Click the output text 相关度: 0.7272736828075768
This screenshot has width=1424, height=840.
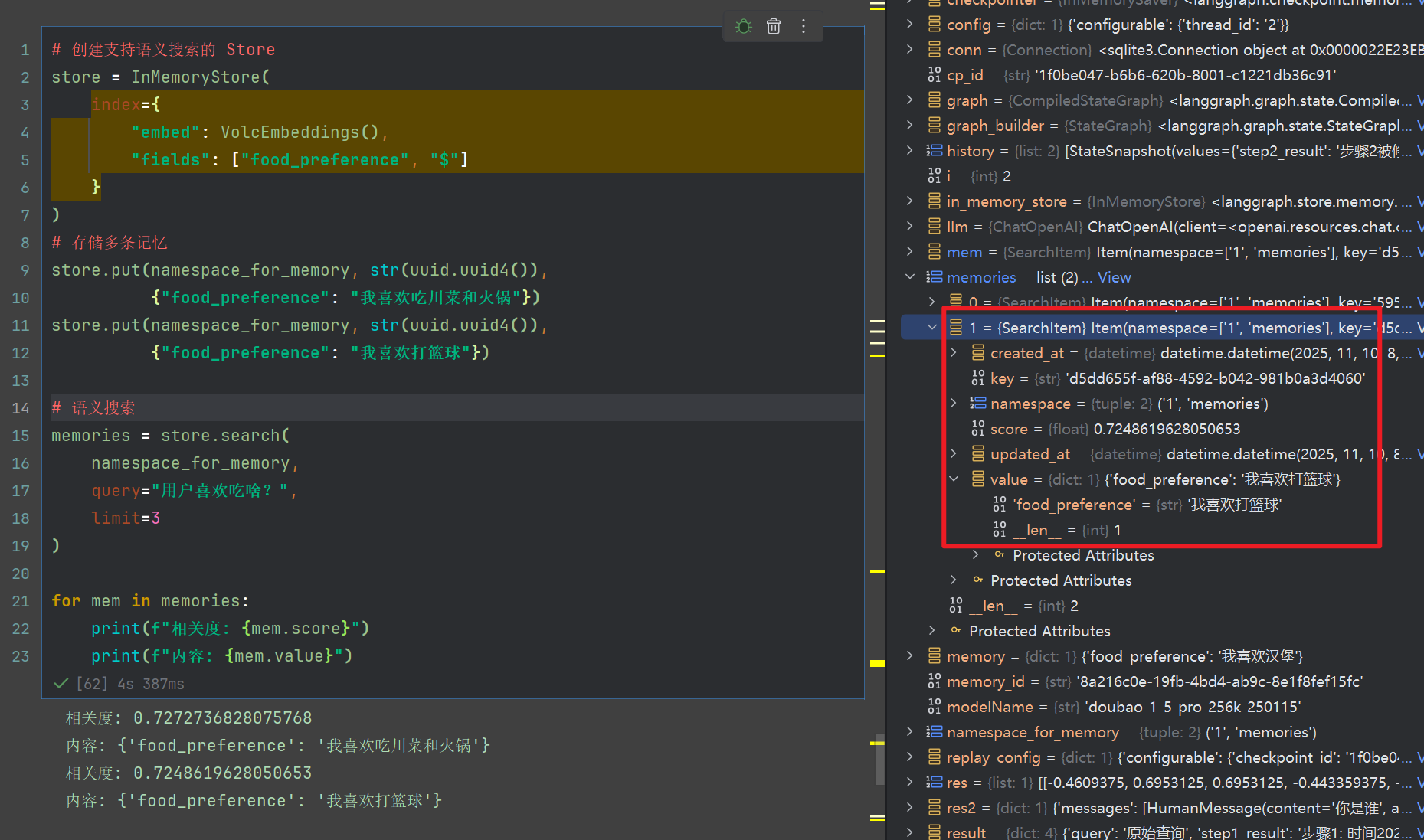point(189,718)
